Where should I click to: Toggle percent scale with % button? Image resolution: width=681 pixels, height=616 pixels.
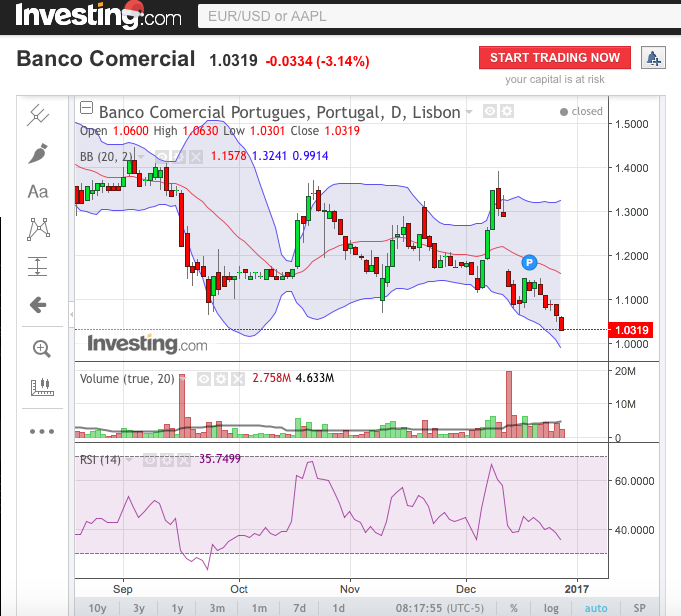(513, 608)
